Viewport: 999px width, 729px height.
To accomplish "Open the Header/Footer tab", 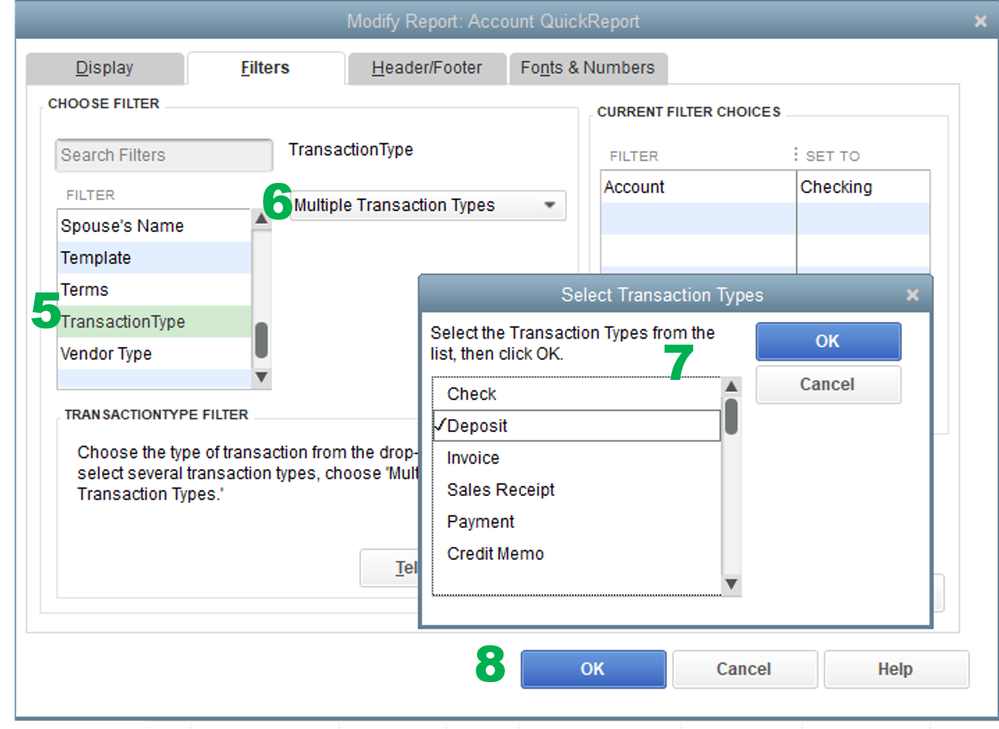I will coord(426,68).
